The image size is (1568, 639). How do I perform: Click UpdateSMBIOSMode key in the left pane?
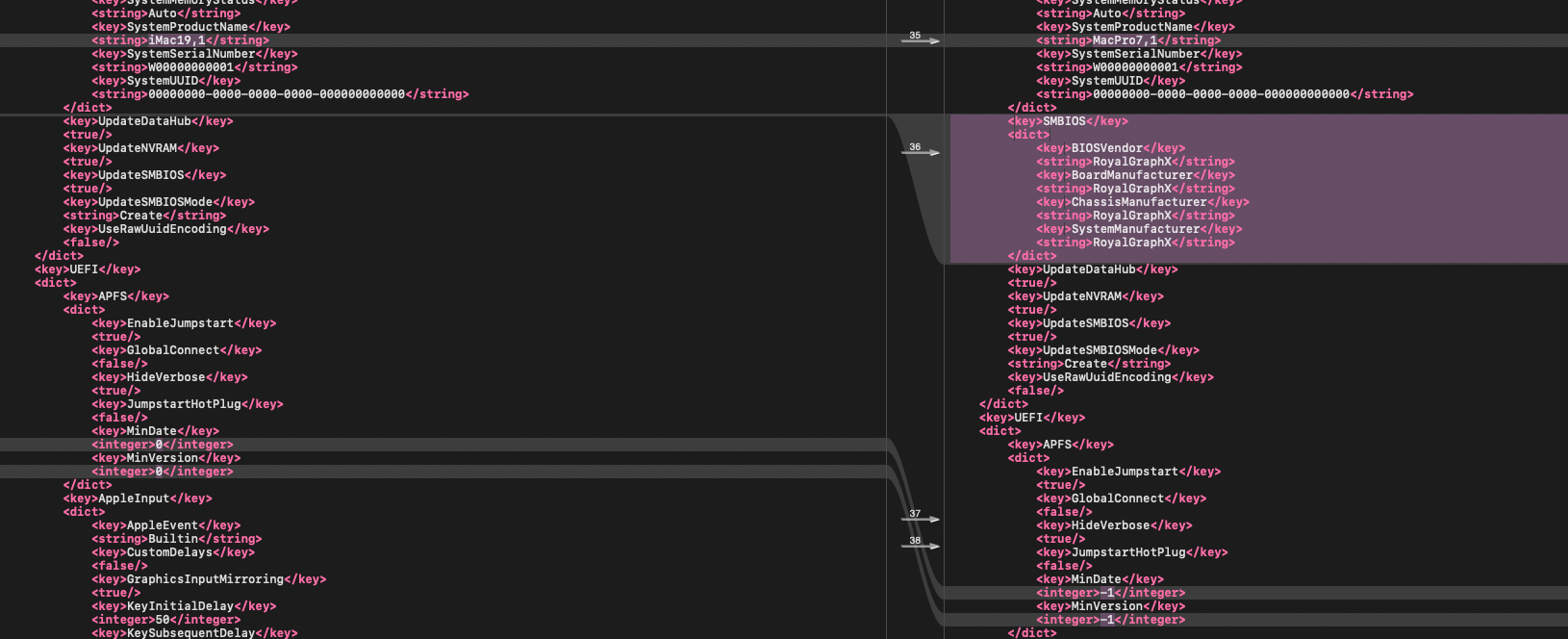pos(160,202)
